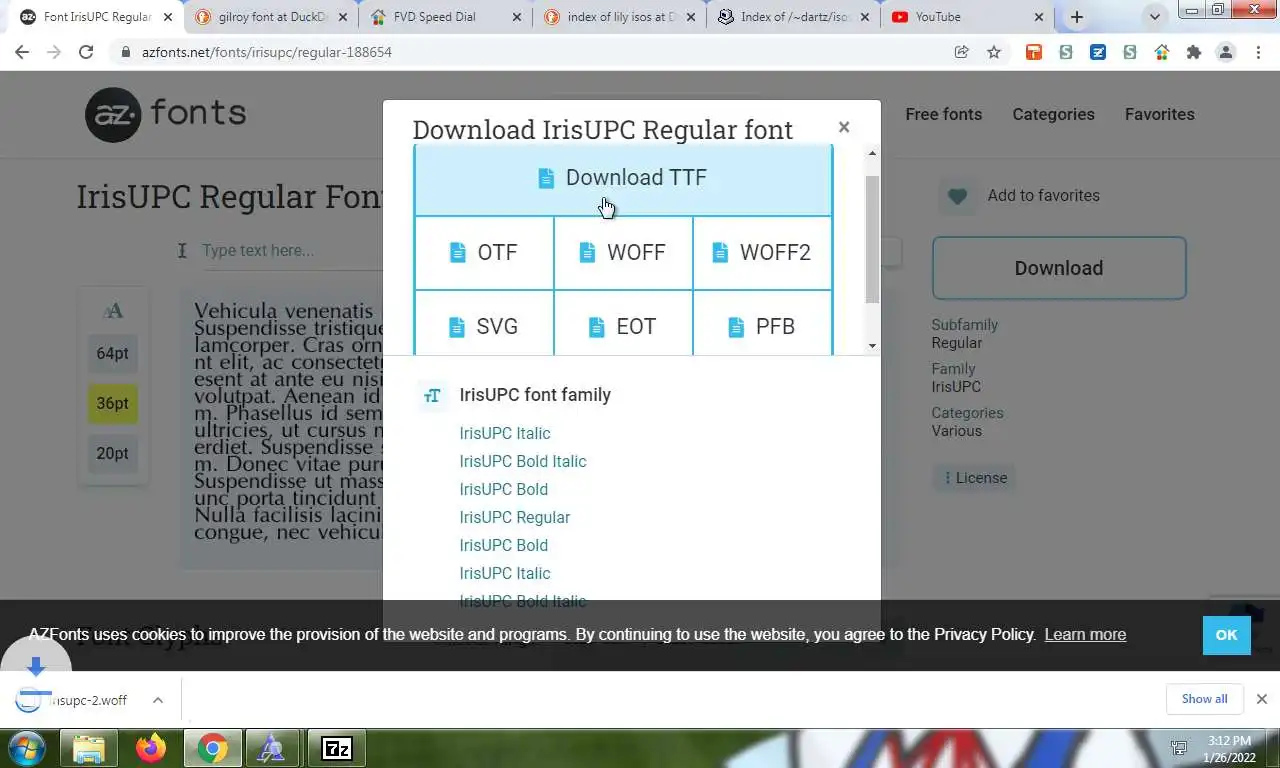View the font License
This screenshot has height=768, width=1280.
(x=975, y=478)
